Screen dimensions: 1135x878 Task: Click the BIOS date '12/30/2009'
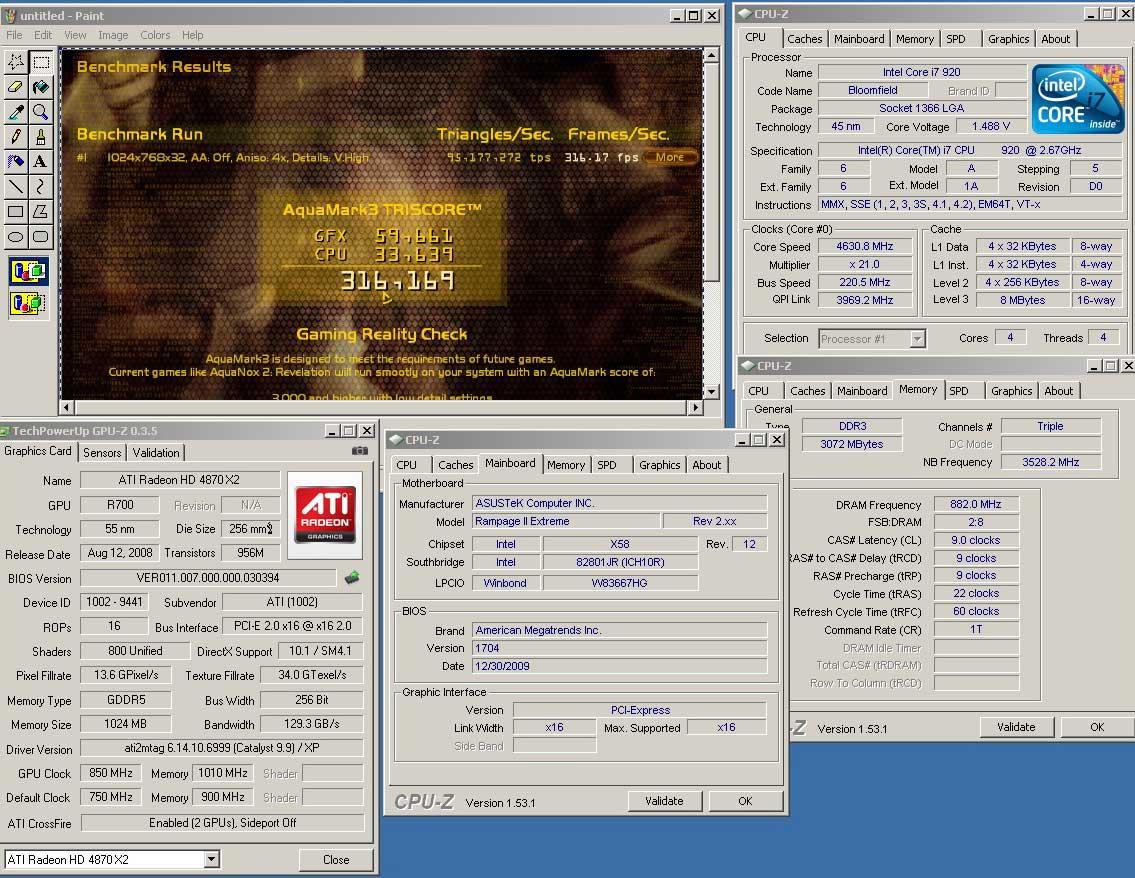[620, 666]
